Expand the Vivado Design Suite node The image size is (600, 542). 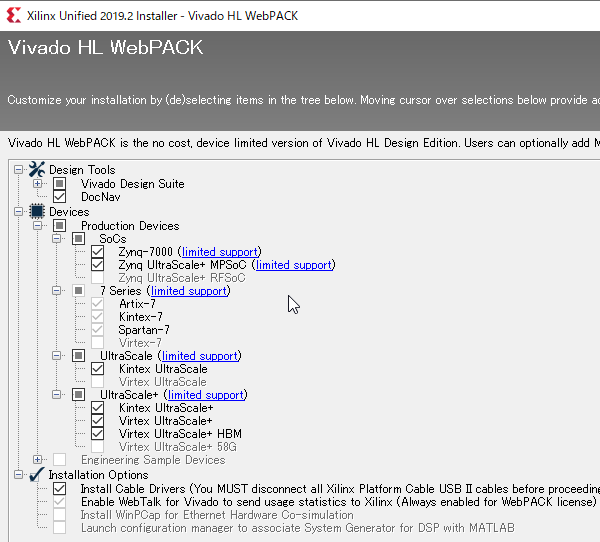37,184
